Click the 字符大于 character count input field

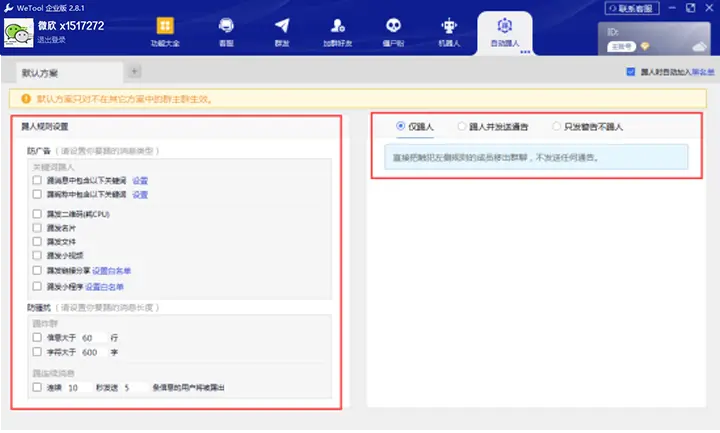click(x=94, y=352)
